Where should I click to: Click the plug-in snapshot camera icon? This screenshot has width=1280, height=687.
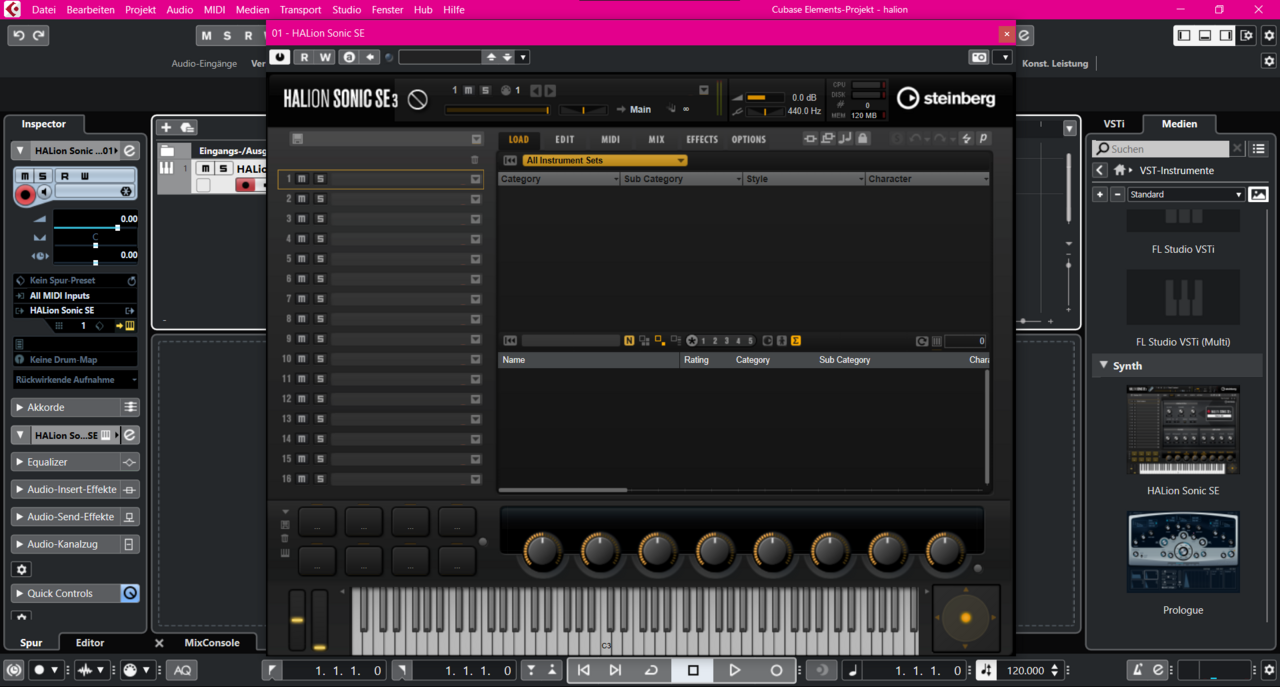click(979, 57)
